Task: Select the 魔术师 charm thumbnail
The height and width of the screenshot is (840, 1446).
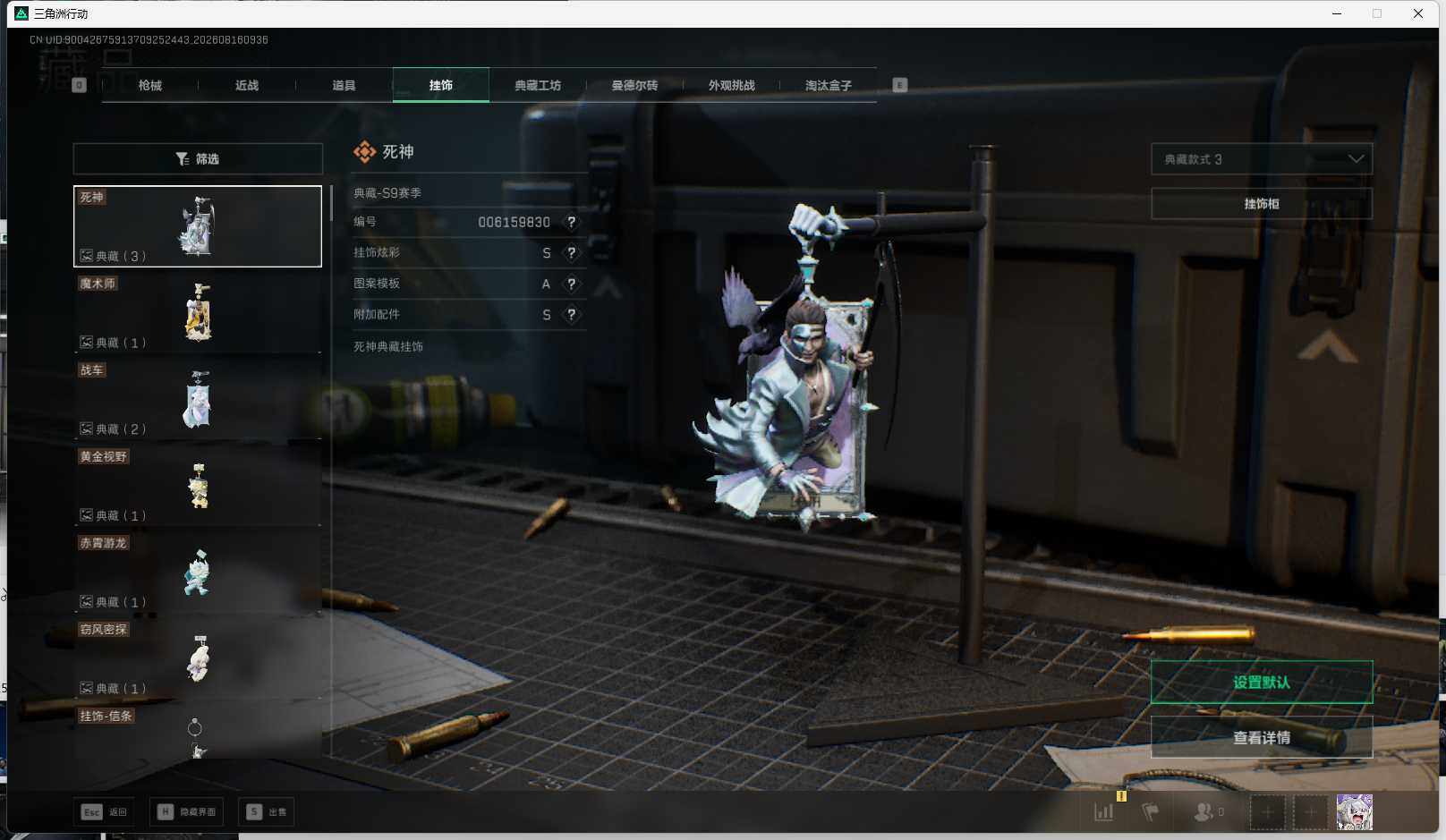Action: 198,313
